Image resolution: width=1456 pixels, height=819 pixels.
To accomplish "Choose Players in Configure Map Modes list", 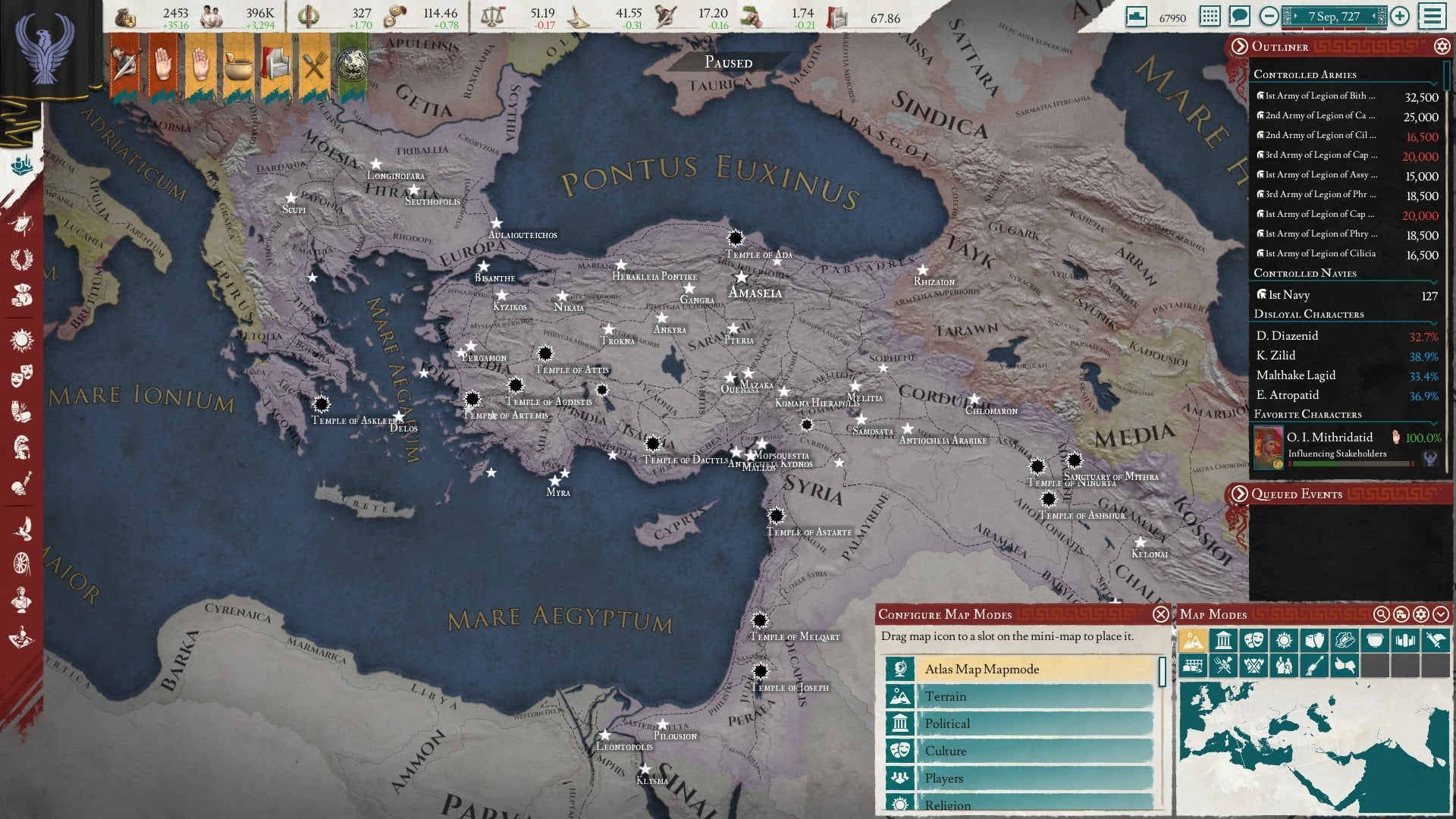I will click(1019, 778).
